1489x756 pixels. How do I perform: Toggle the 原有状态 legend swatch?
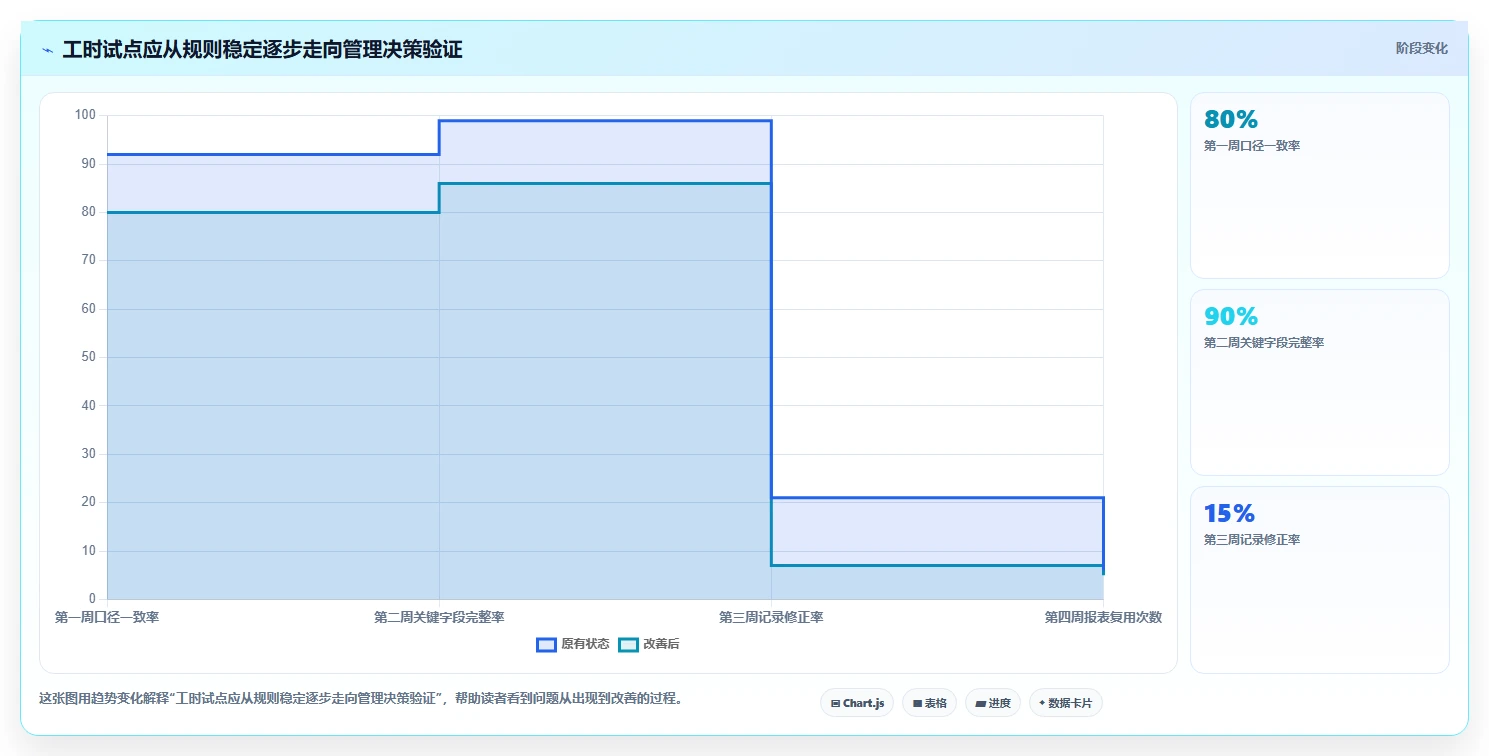tap(546, 645)
